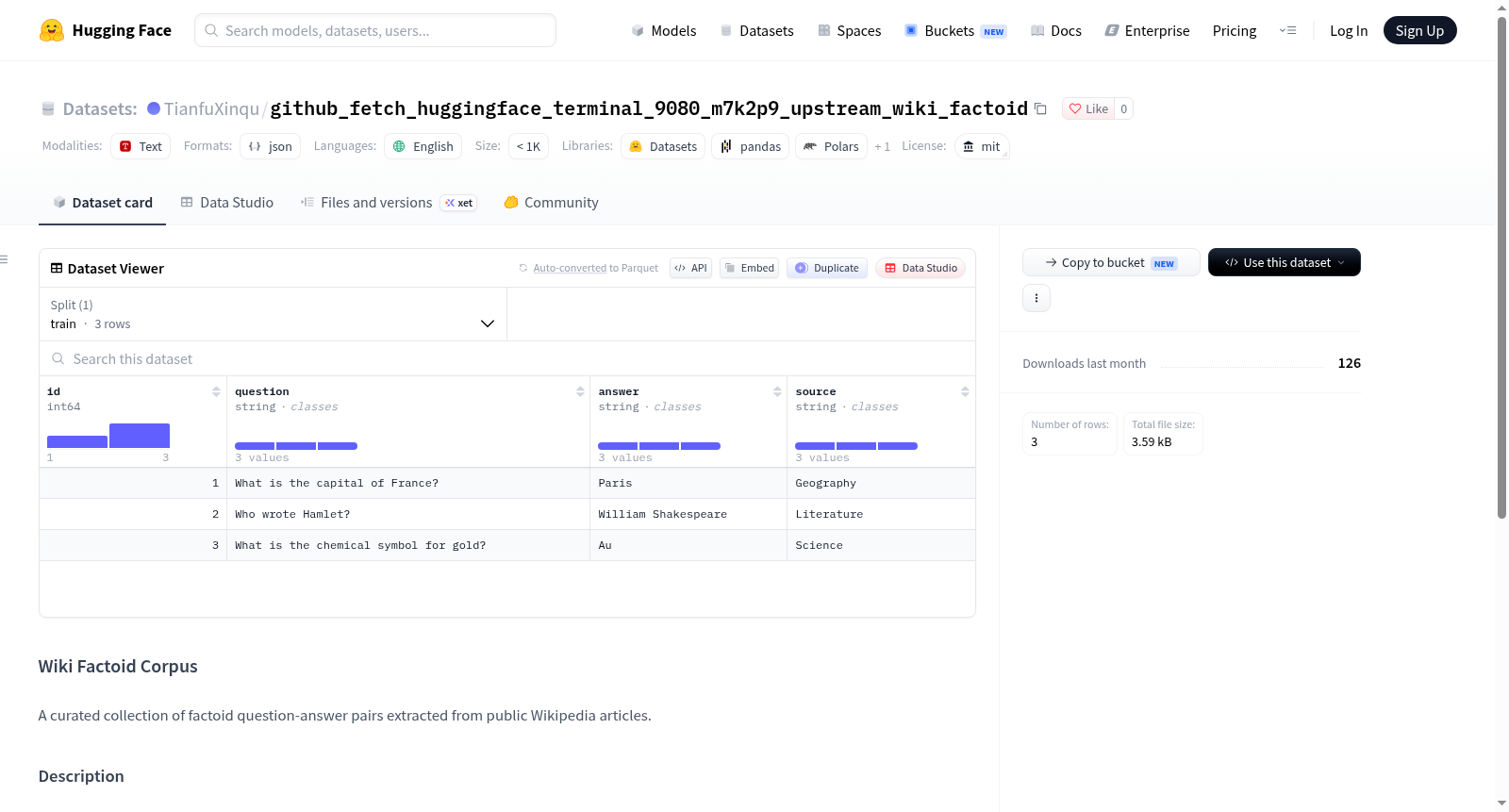The image size is (1509, 812).
Task: Click the question column distribution bar
Action: pos(296,446)
